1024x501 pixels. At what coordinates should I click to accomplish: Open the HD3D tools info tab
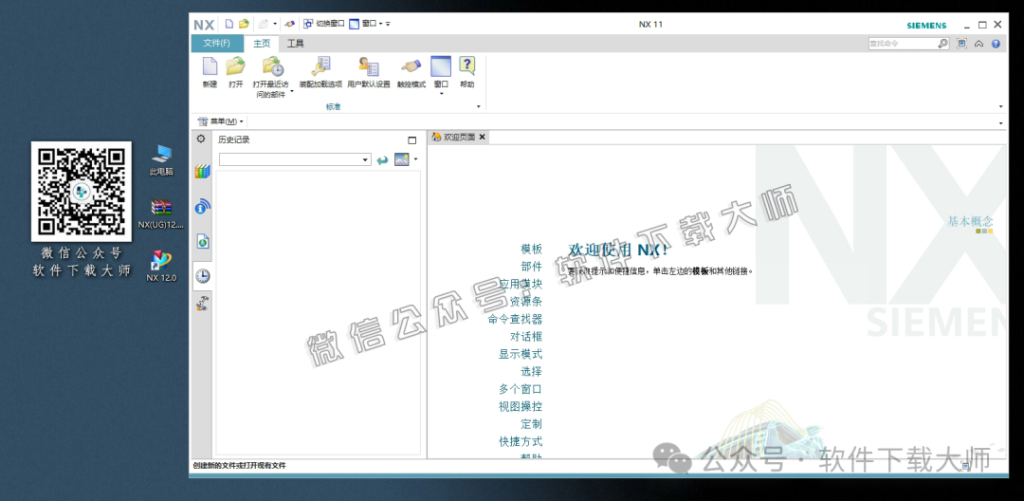coord(202,206)
